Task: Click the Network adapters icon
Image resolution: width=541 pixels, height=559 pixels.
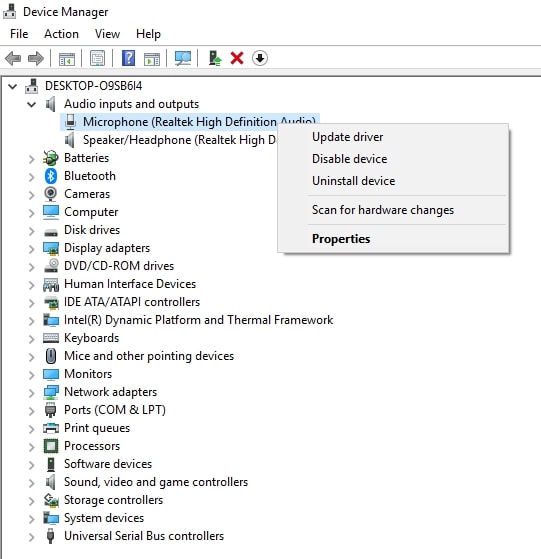Action: pyautogui.click(x=51, y=392)
